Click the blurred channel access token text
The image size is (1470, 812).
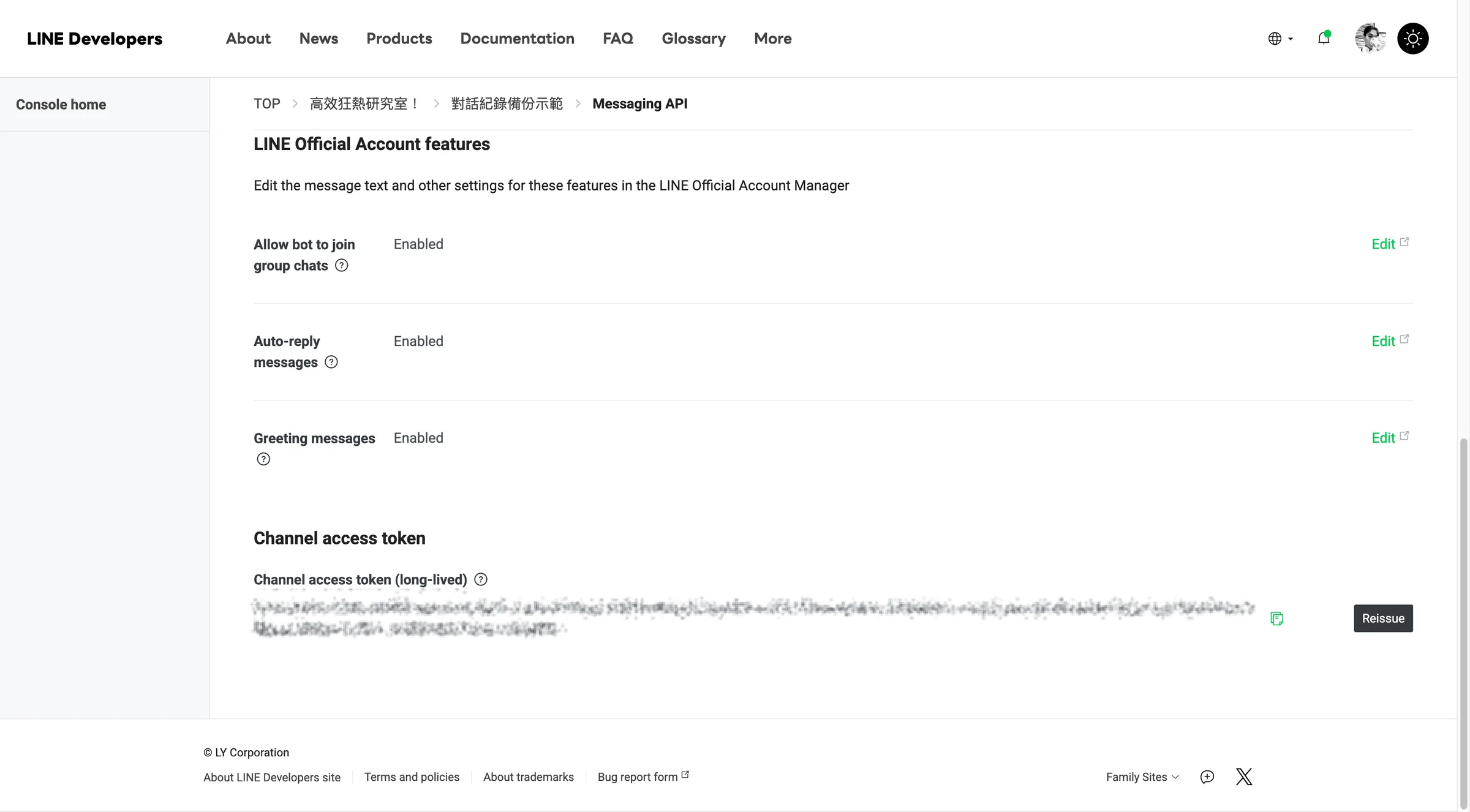pos(753,617)
